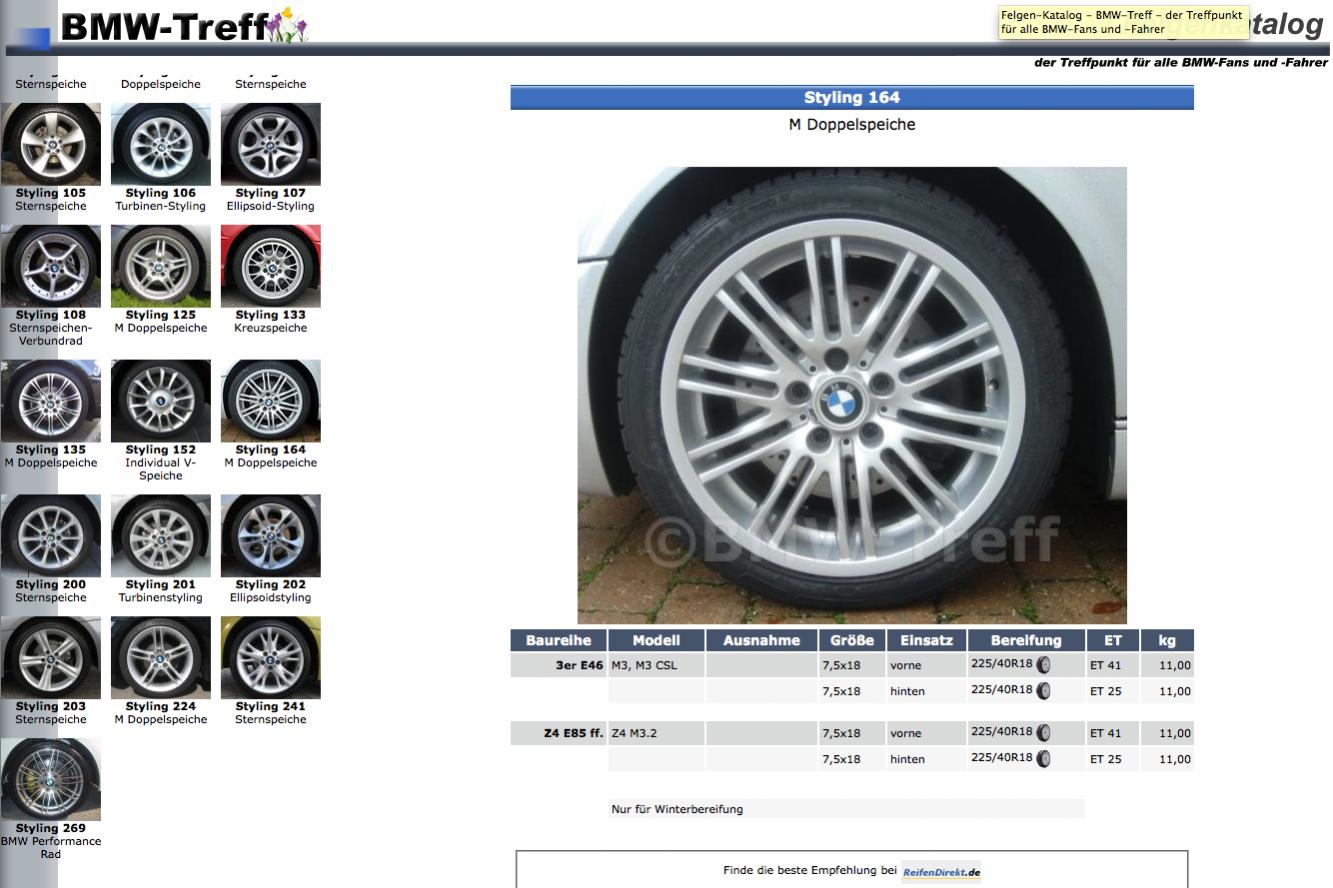Image resolution: width=1333 pixels, height=888 pixels.
Task: Open the Styling 164 thumbnail in the sidebar
Action: point(271,401)
